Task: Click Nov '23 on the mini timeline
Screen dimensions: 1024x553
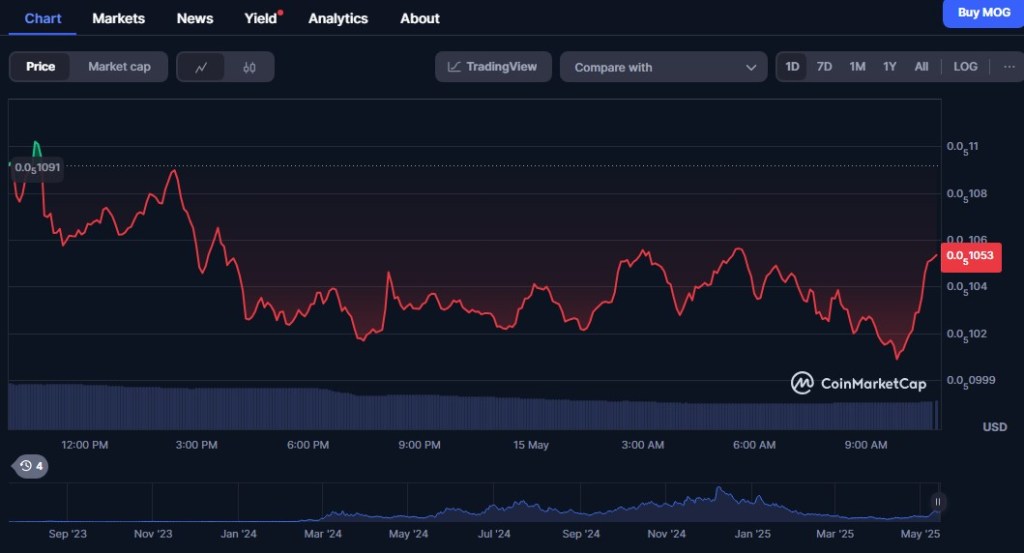Action: (153, 534)
